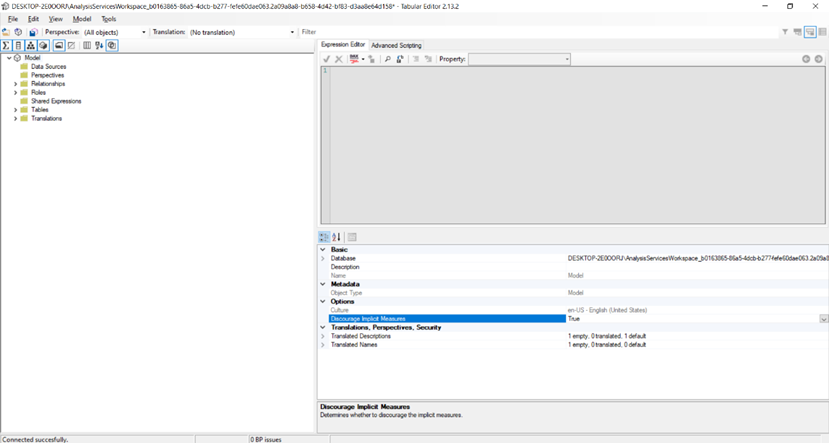The image size is (829, 443).
Task: Navigate back arrow in expression editor
Action: pos(806,59)
